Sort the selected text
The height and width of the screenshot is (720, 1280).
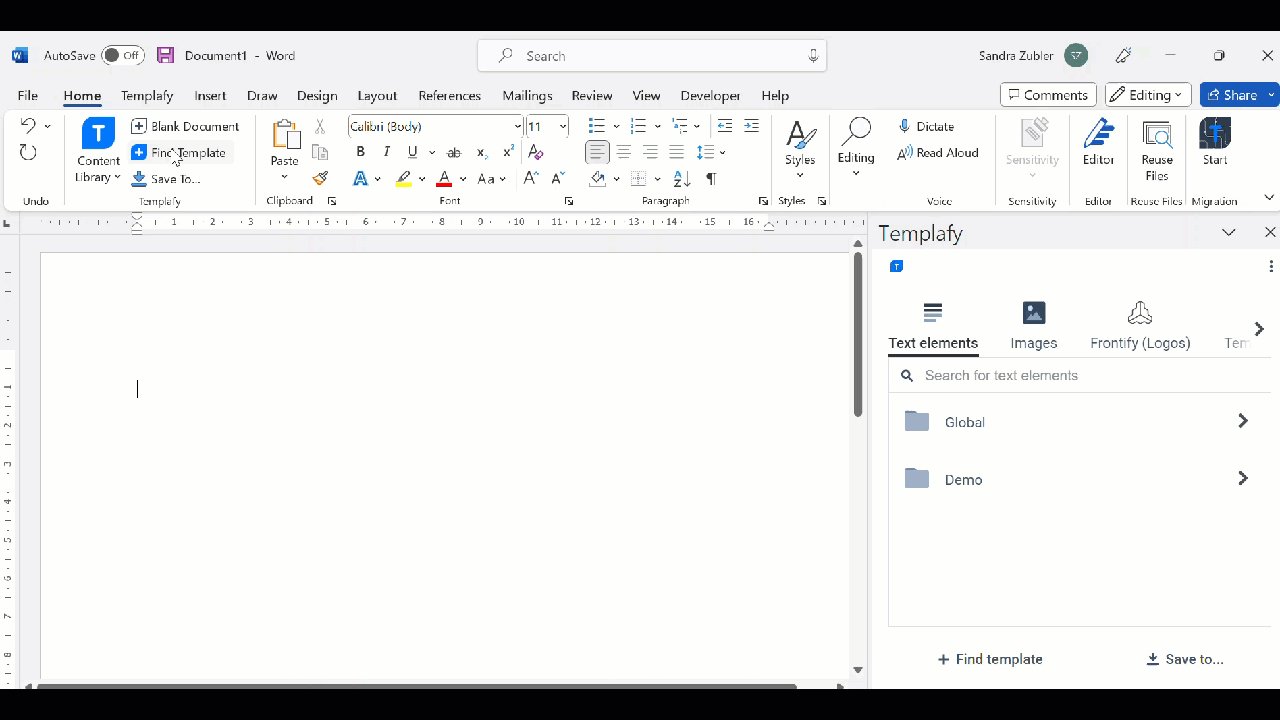point(682,179)
